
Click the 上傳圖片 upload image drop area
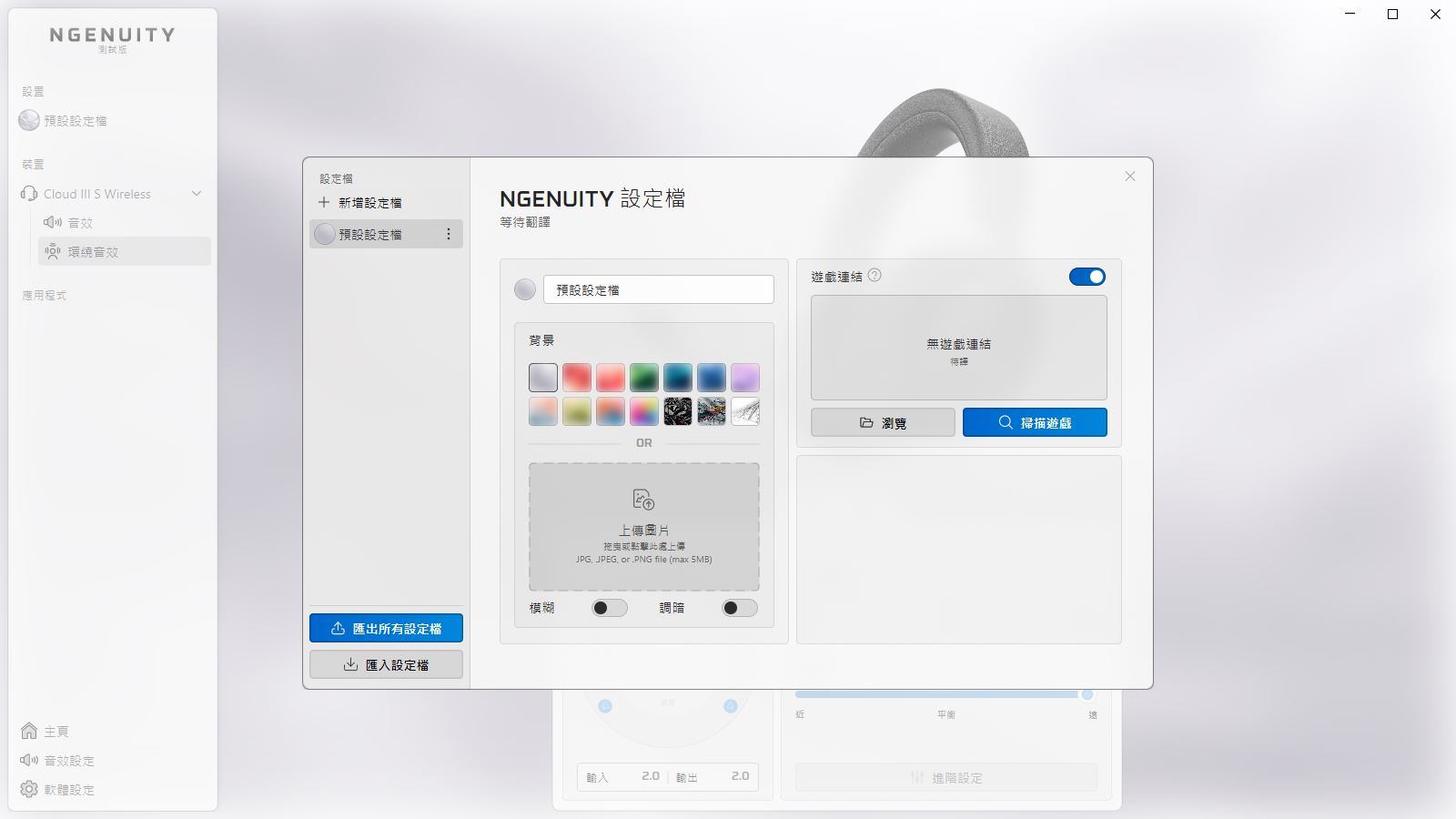tap(644, 527)
